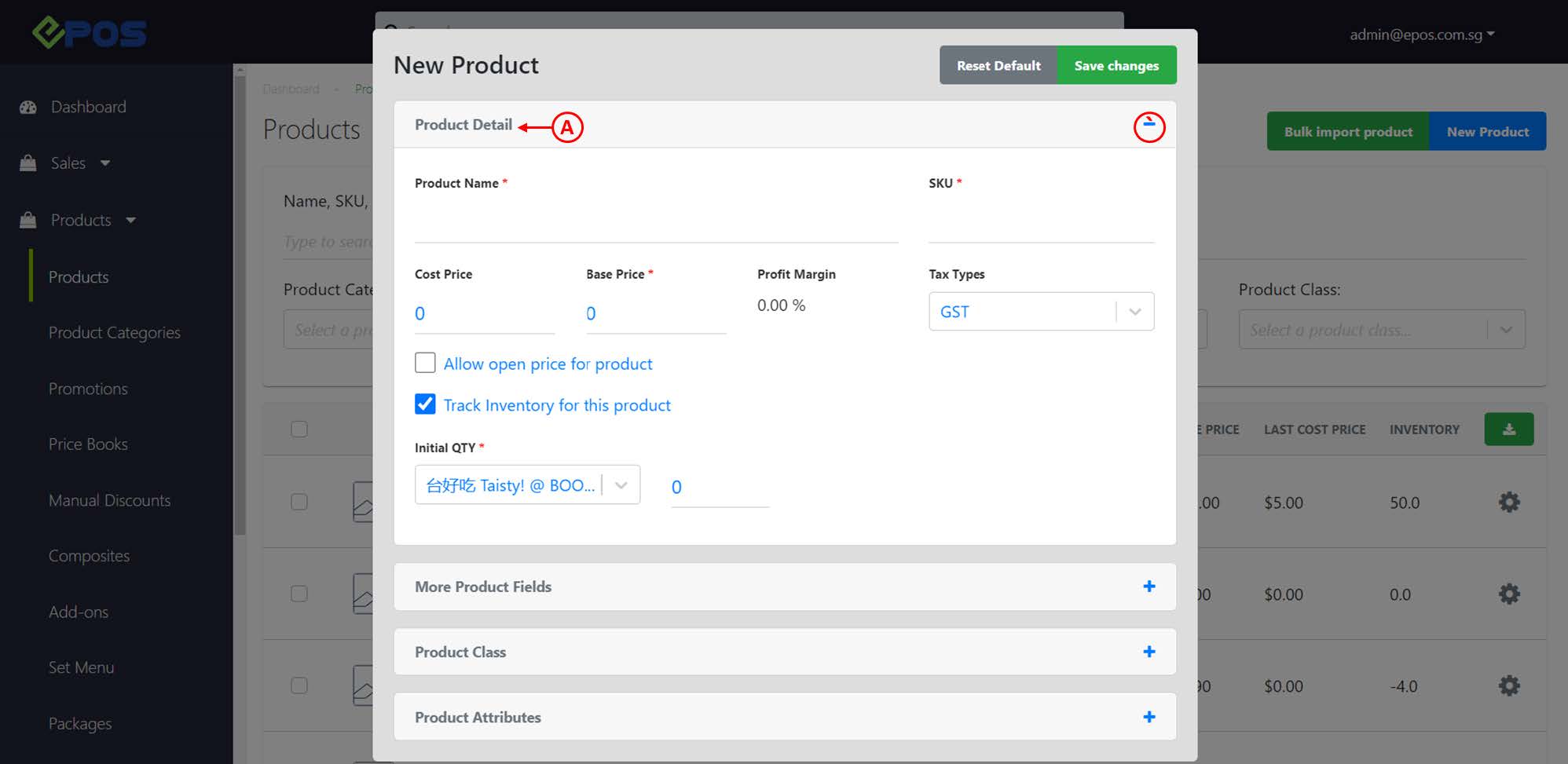Click the Save changes button
The width and height of the screenshot is (1568, 764).
click(x=1116, y=65)
